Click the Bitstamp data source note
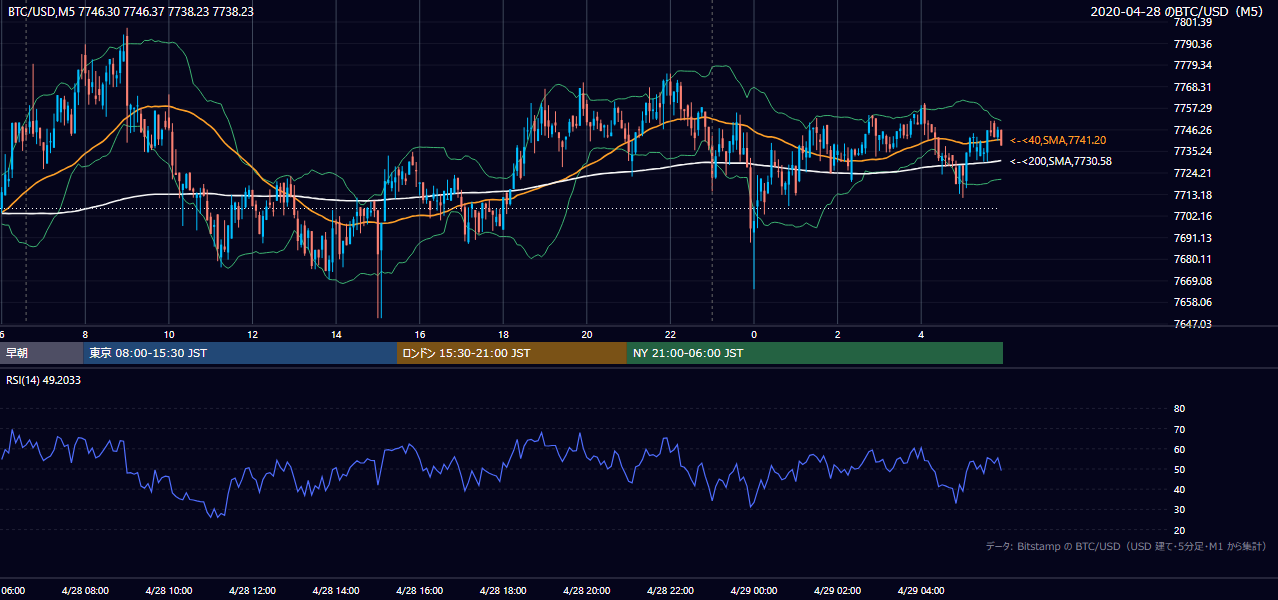This screenshot has height=600, width=1278. point(1126,546)
